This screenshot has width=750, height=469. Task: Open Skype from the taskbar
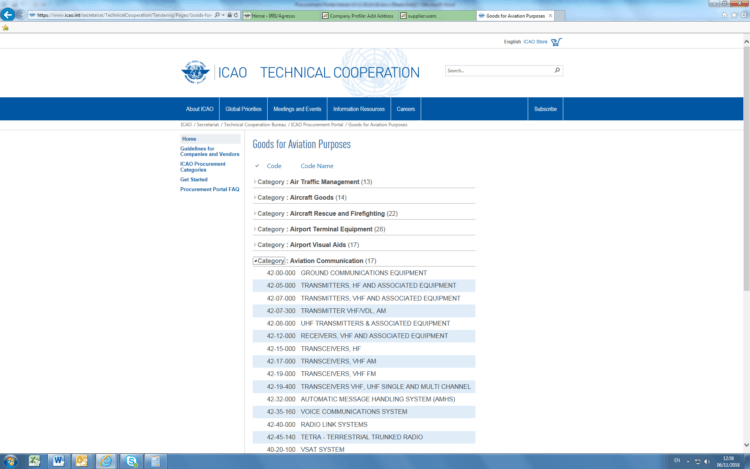(132, 460)
